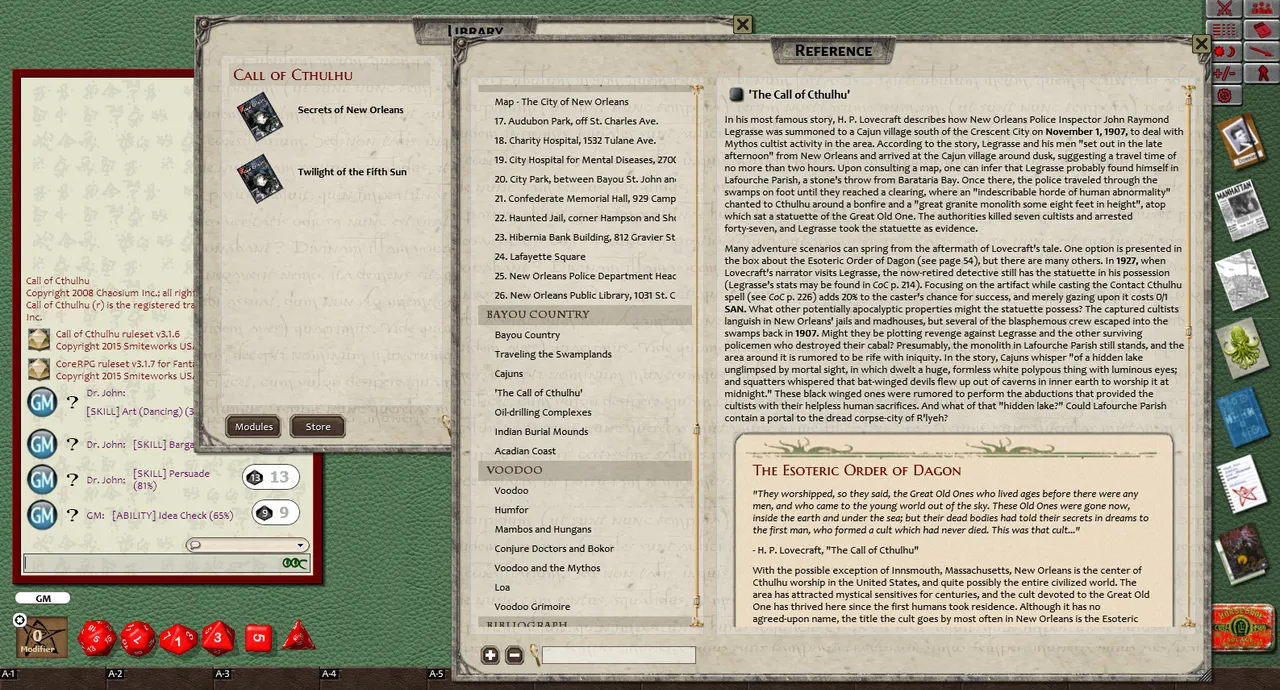Open the blueprint encounters icon
1280x690 pixels.
click(x=1241, y=416)
